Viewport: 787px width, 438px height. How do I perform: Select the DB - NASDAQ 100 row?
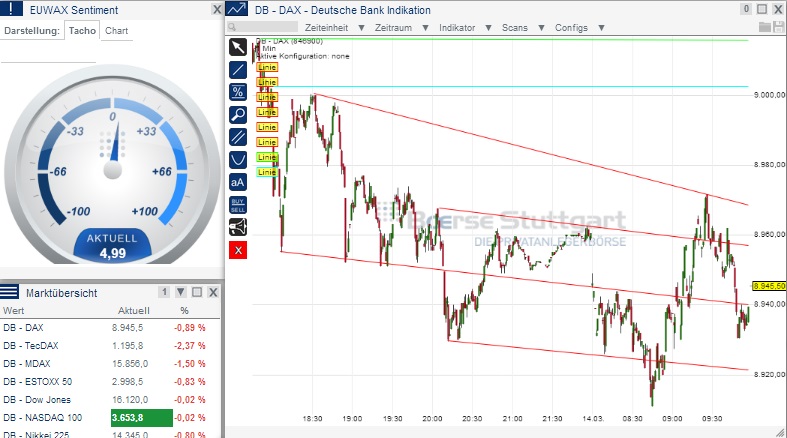pos(110,418)
